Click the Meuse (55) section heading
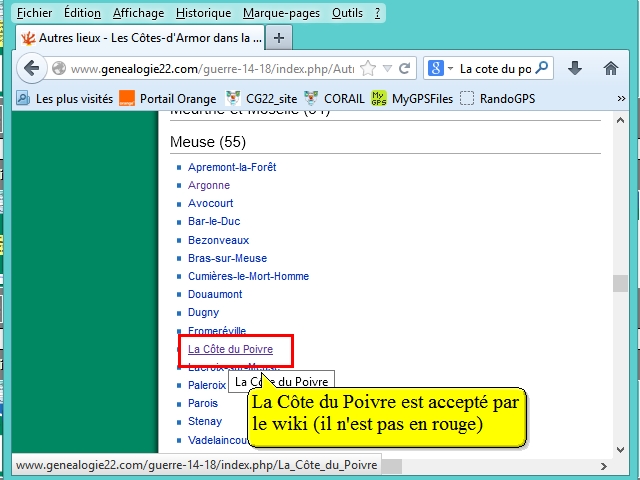Screen dimensions: 640x480 pos(208,142)
